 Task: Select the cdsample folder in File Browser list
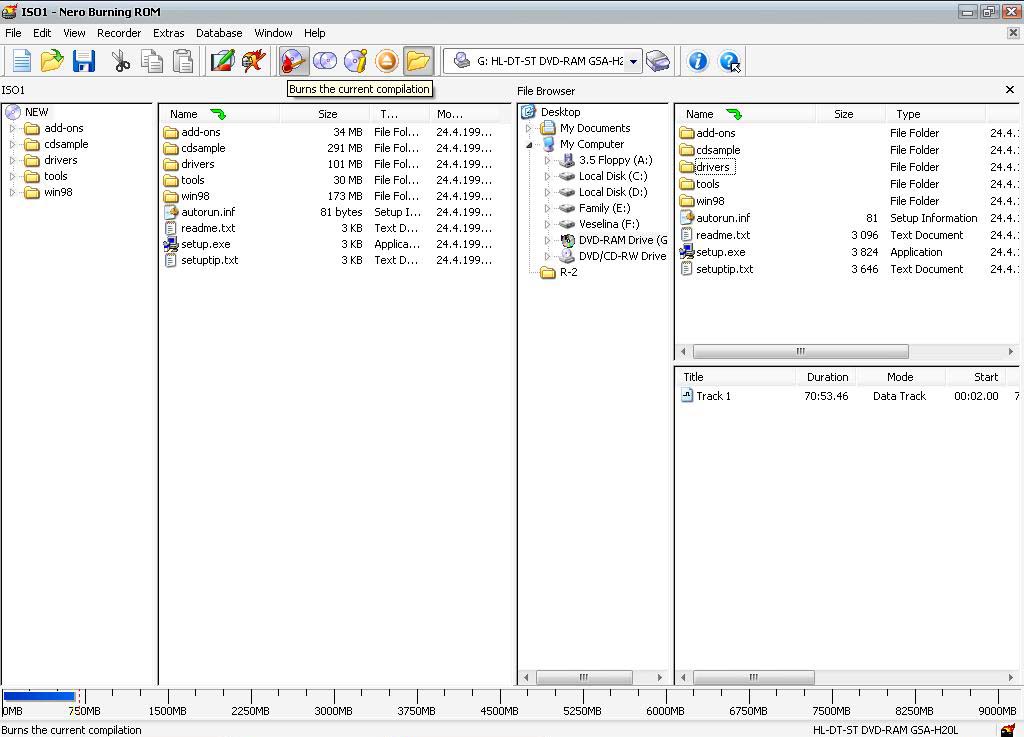tap(718, 150)
